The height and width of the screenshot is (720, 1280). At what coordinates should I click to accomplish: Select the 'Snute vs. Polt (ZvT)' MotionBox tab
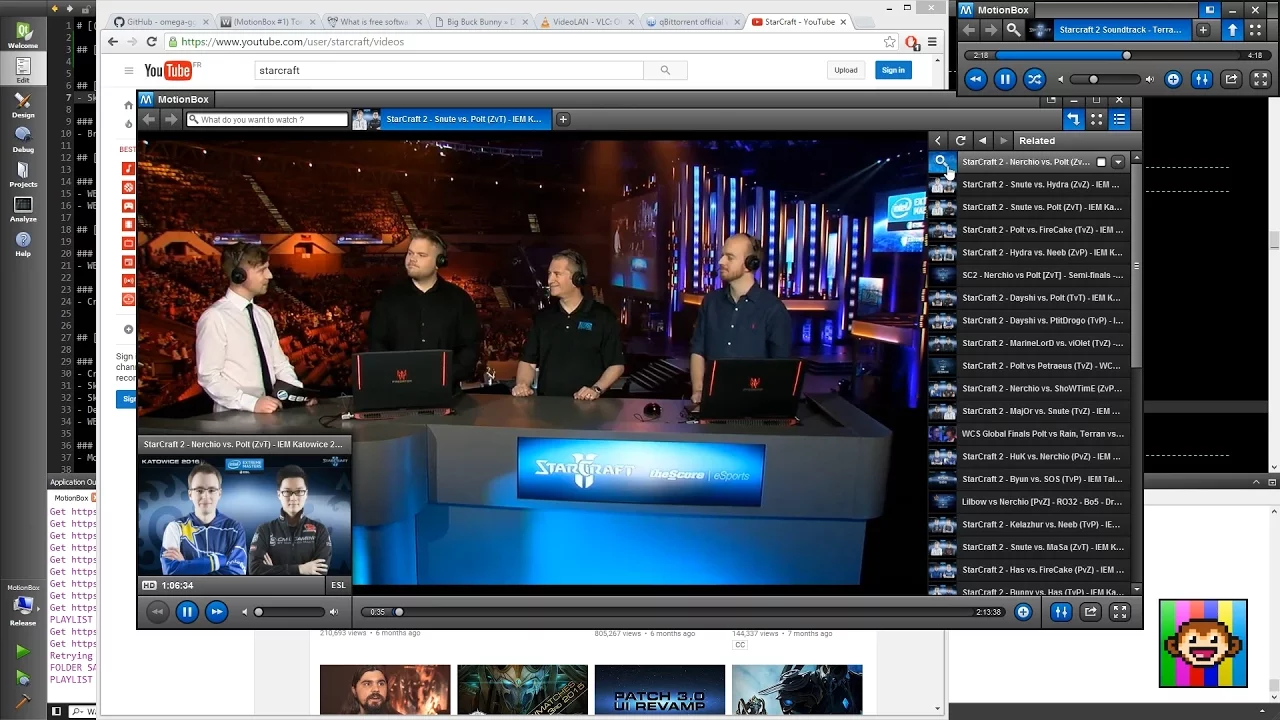pyautogui.click(x=451, y=119)
